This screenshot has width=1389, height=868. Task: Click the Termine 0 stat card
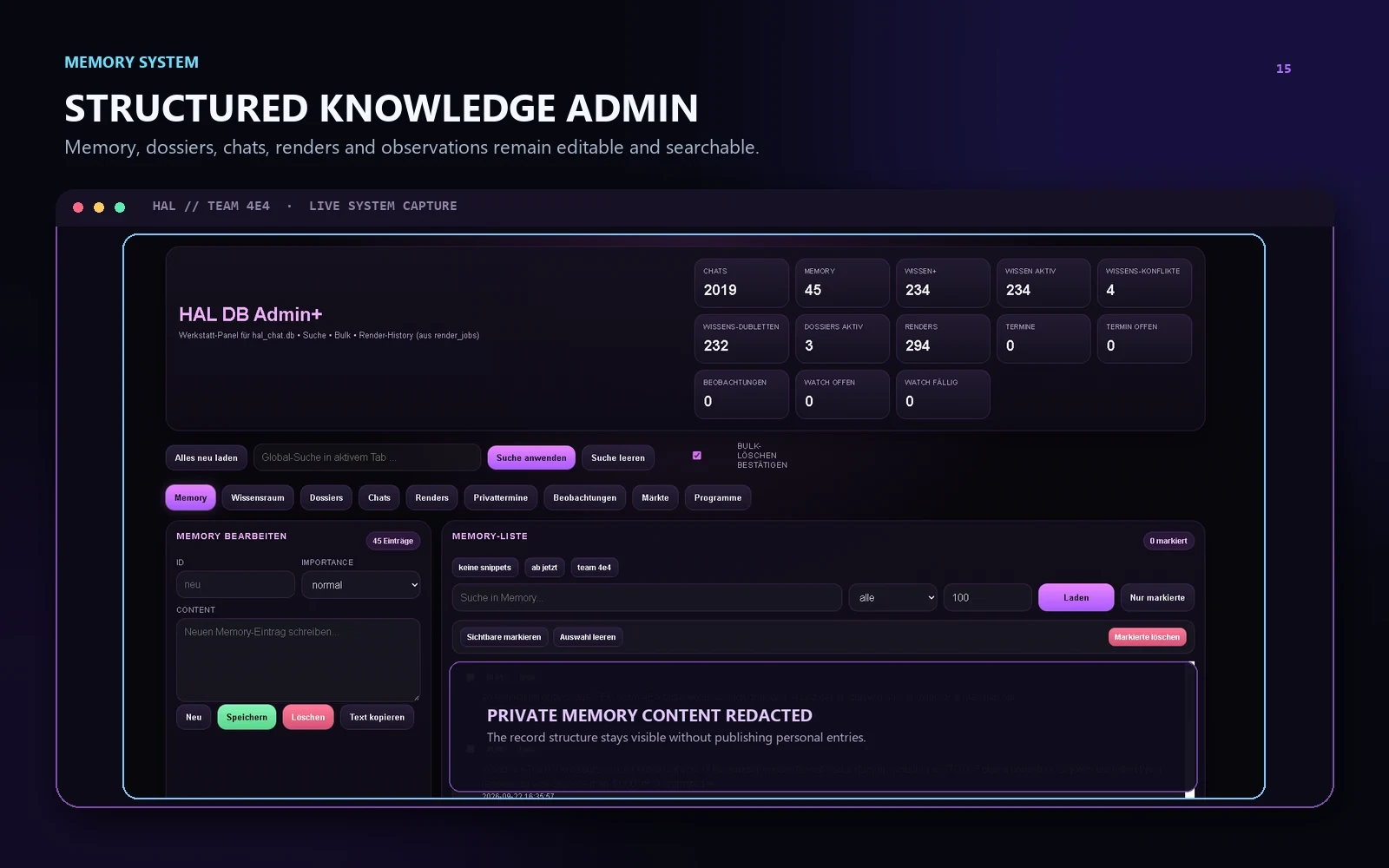coord(1043,339)
